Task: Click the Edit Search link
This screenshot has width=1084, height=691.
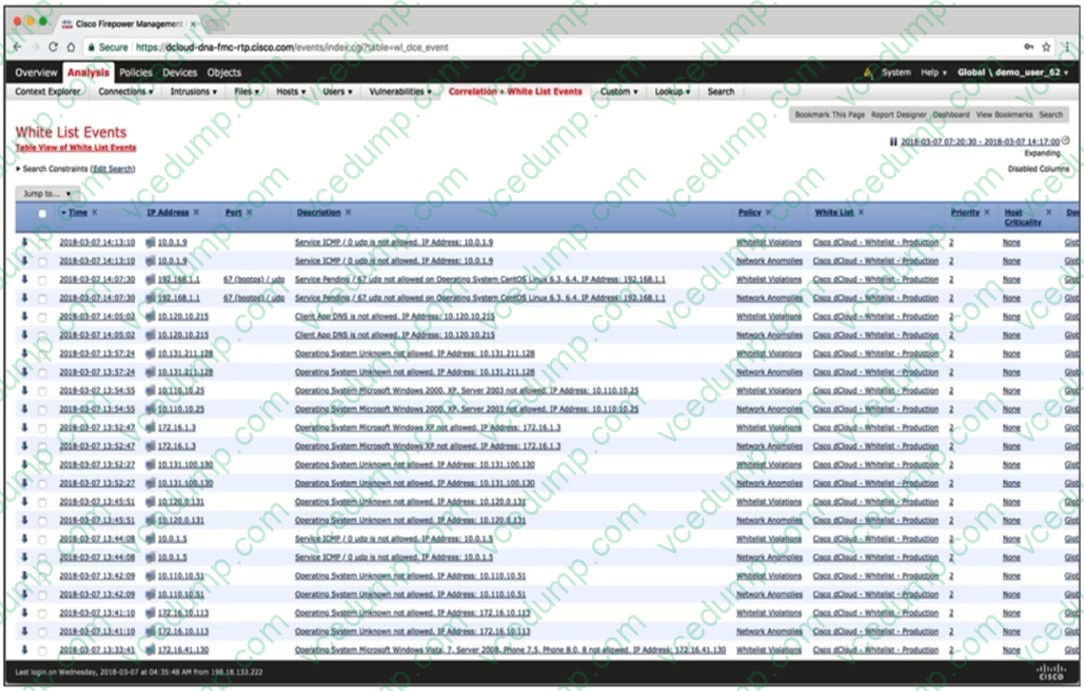Action: [x=112, y=169]
